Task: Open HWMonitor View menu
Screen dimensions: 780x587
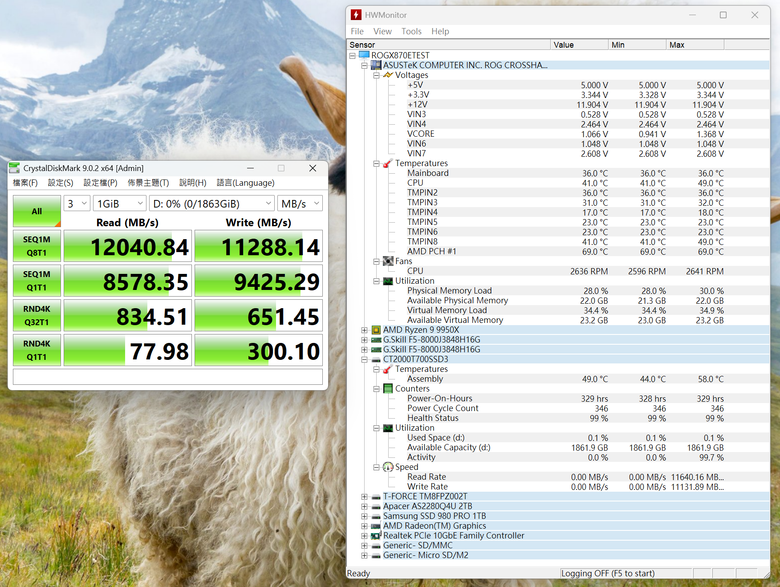Action: point(383,31)
